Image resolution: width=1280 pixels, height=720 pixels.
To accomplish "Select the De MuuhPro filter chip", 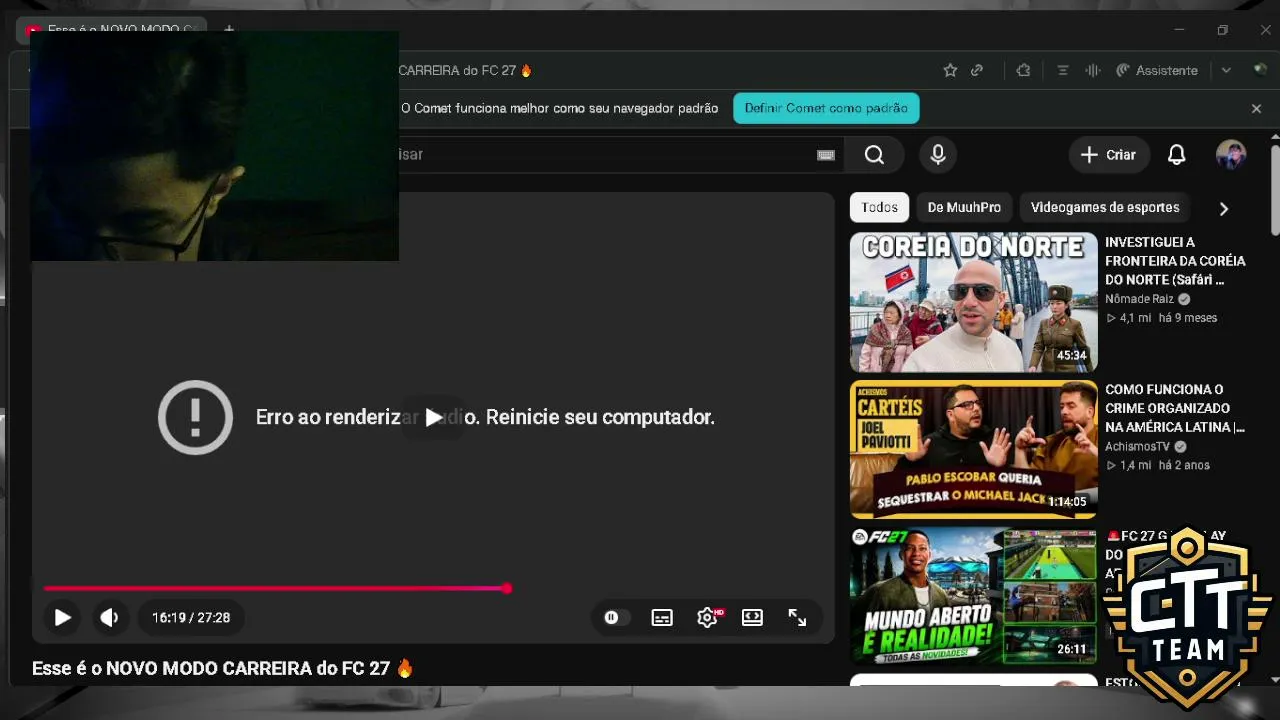I will (964, 207).
